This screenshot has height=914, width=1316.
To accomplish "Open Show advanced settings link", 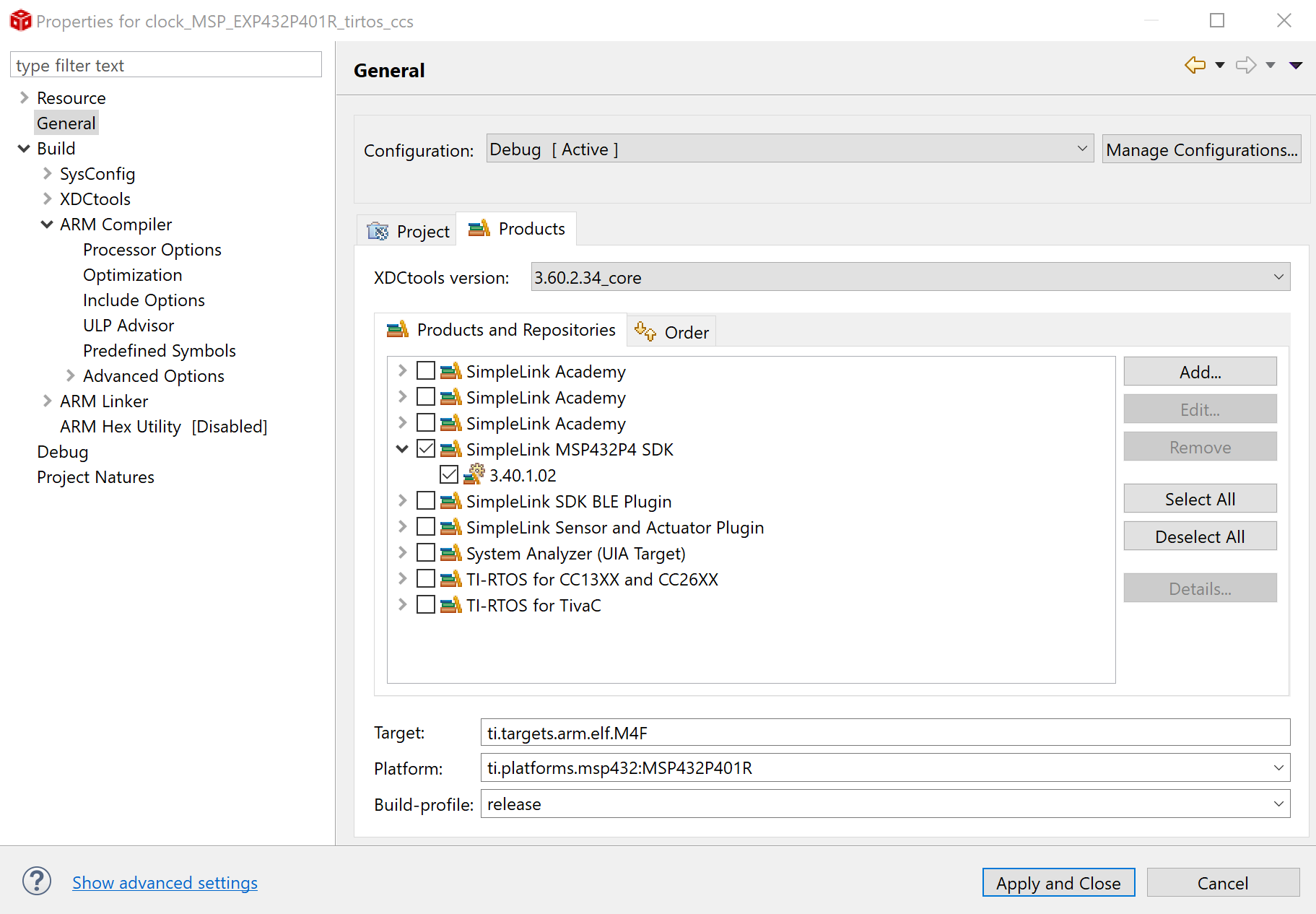I will point(164,882).
